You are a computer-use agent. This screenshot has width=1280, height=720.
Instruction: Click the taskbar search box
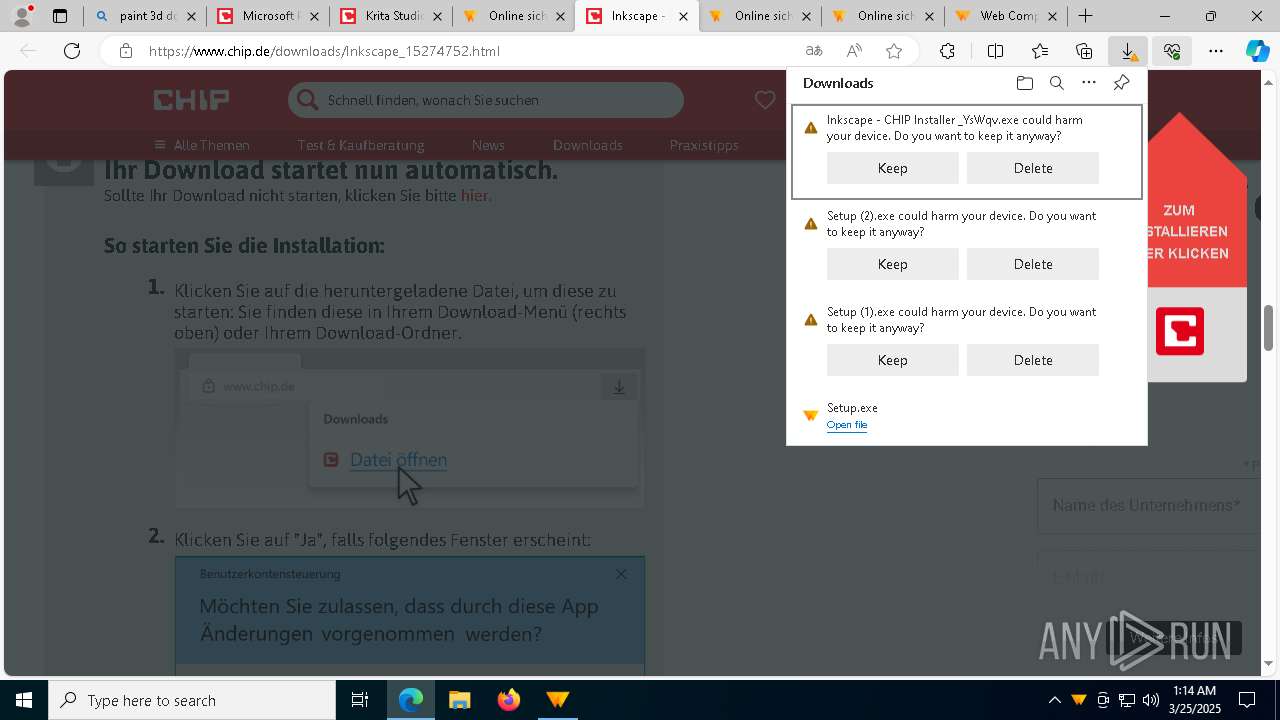click(x=192, y=700)
